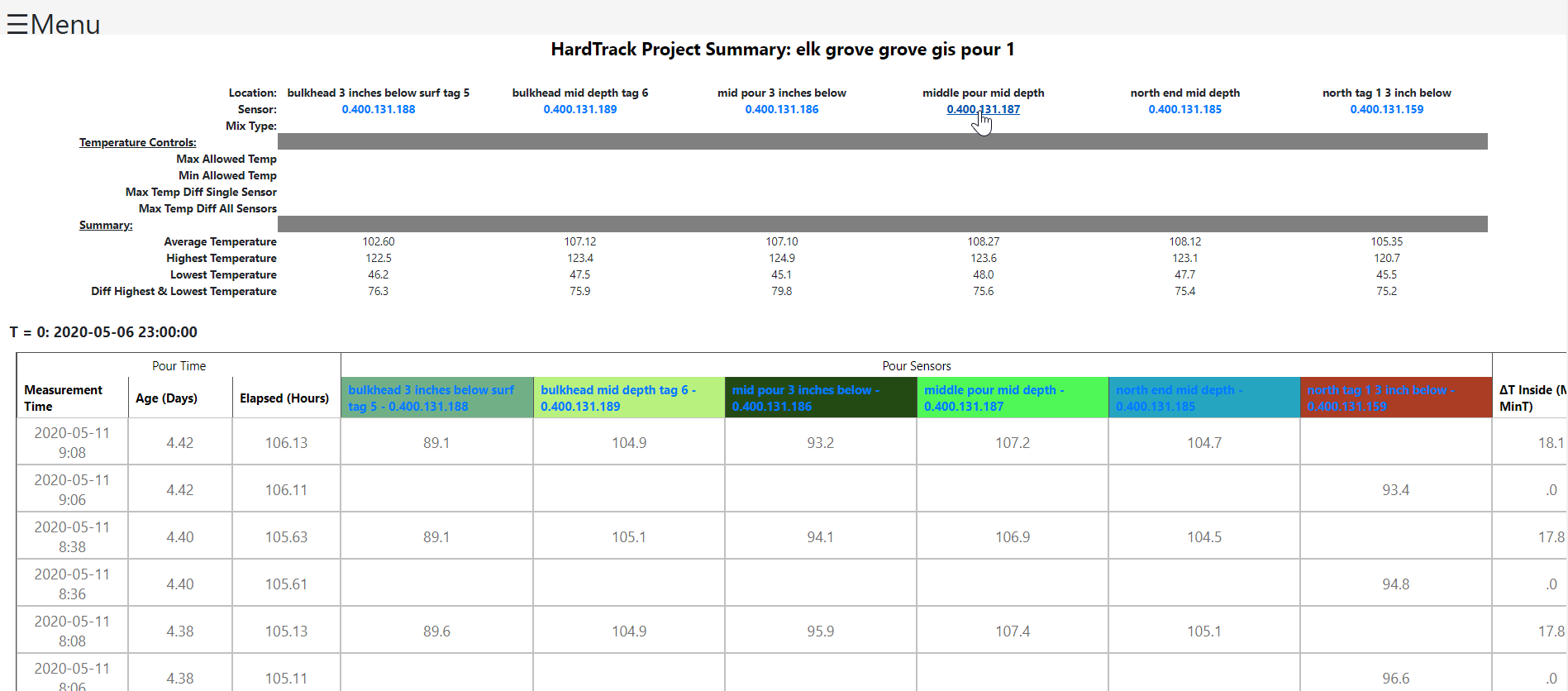The height and width of the screenshot is (691, 1568).
Task: Click the red 'north tag 1 3 inch below' column header
Action: tap(1396, 398)
